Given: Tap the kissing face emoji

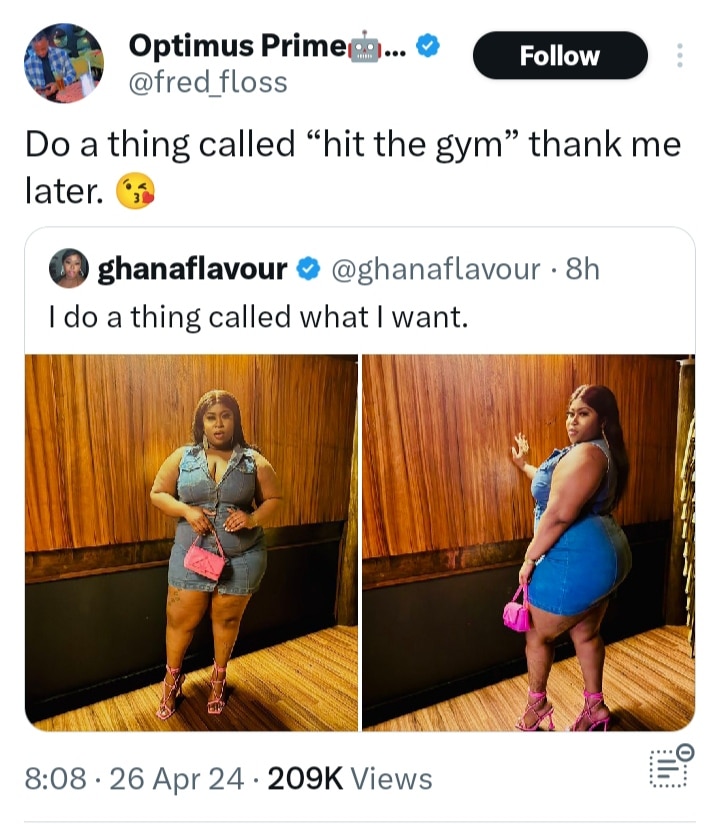Looking at the screenshot, I should click(135, 190).
